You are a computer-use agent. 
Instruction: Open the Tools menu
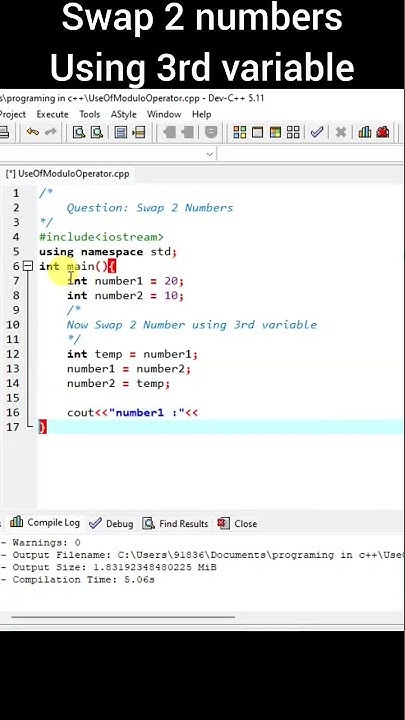click(90, 114)
